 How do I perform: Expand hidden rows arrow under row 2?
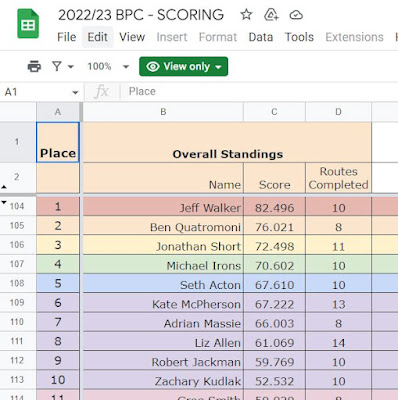click(4, 187)
